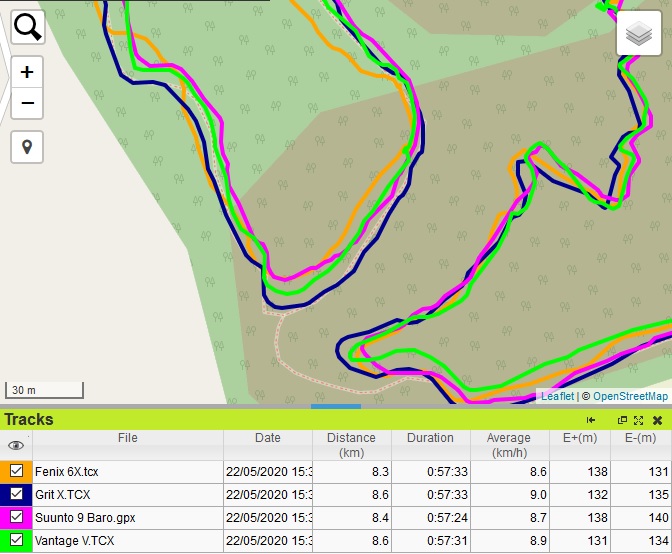The image size is (672, 554).
Task: Uncheck the Fenix 6X.tcx track checkbox
Action: (x=17, y=470)
